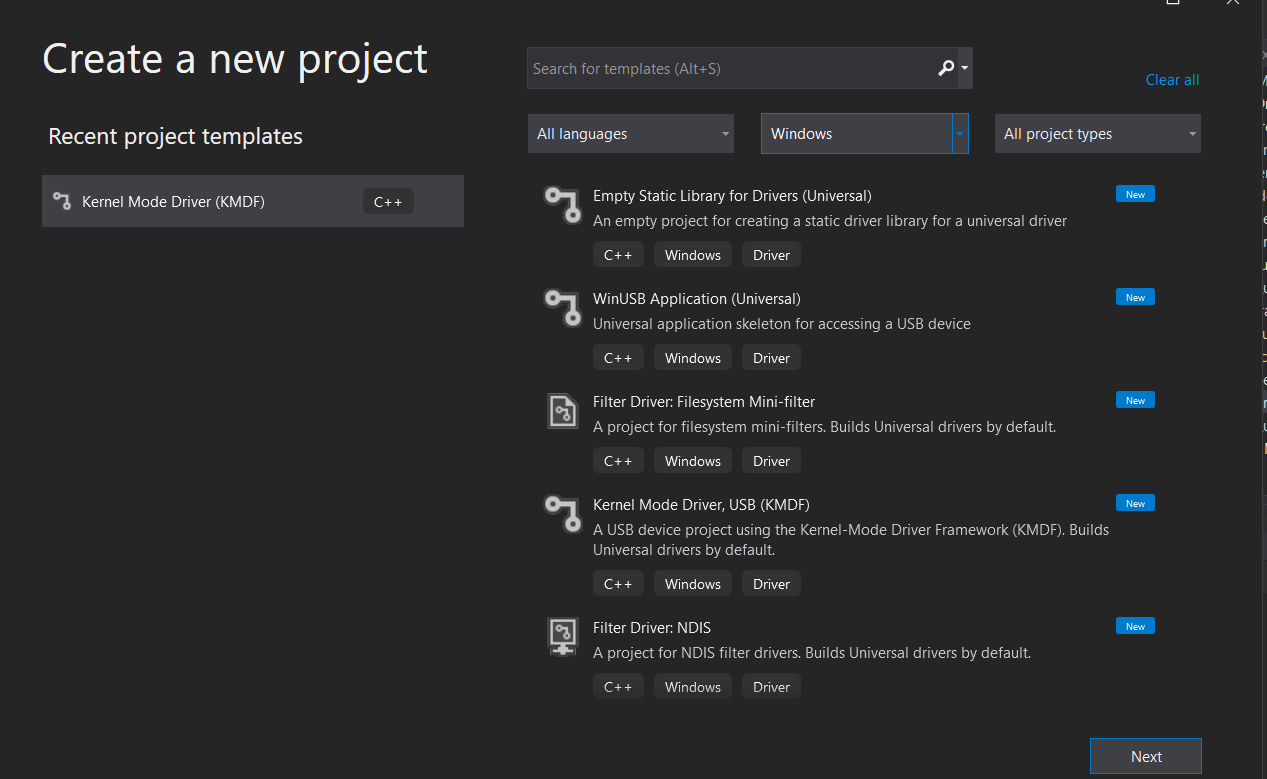Select recent Kernel Mode Driver (KMDF) template

point(253,201)
